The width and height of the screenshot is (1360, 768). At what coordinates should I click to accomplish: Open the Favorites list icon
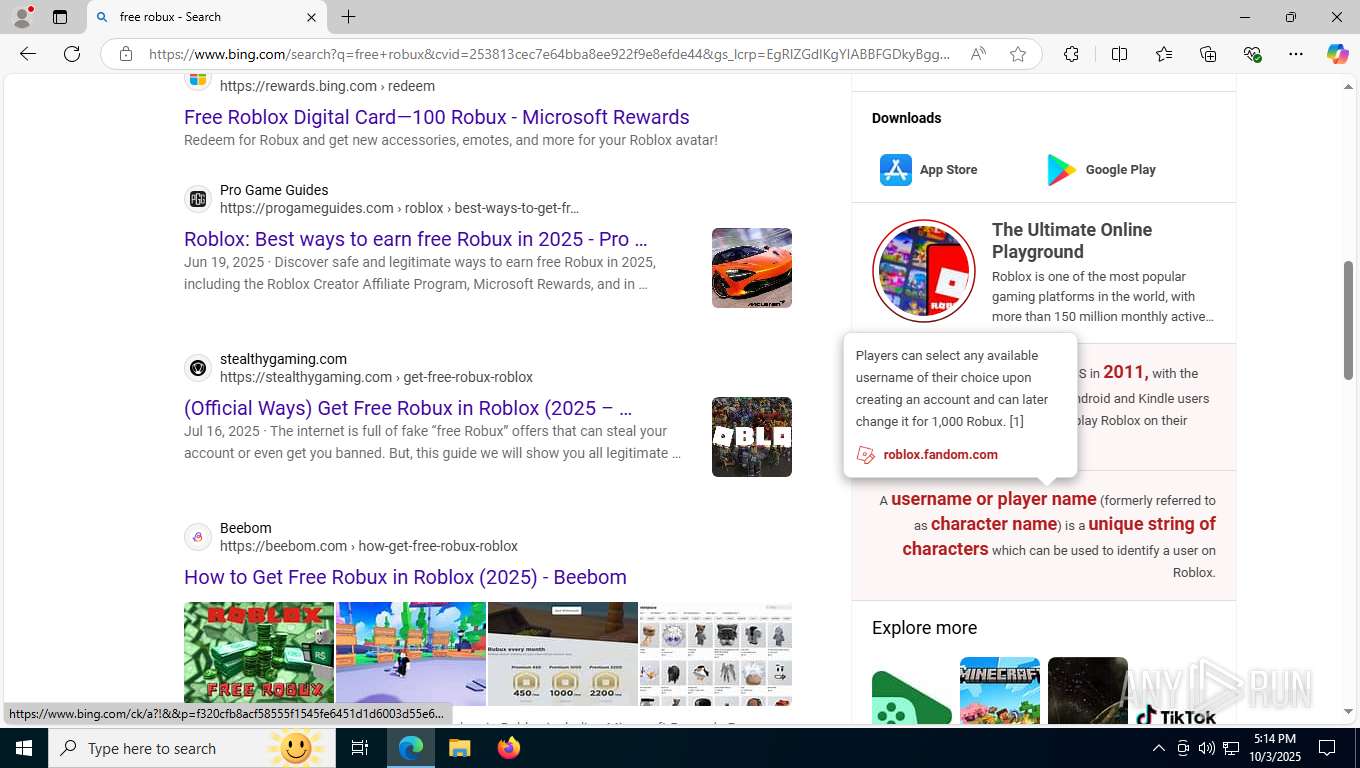pos(1164,54)
